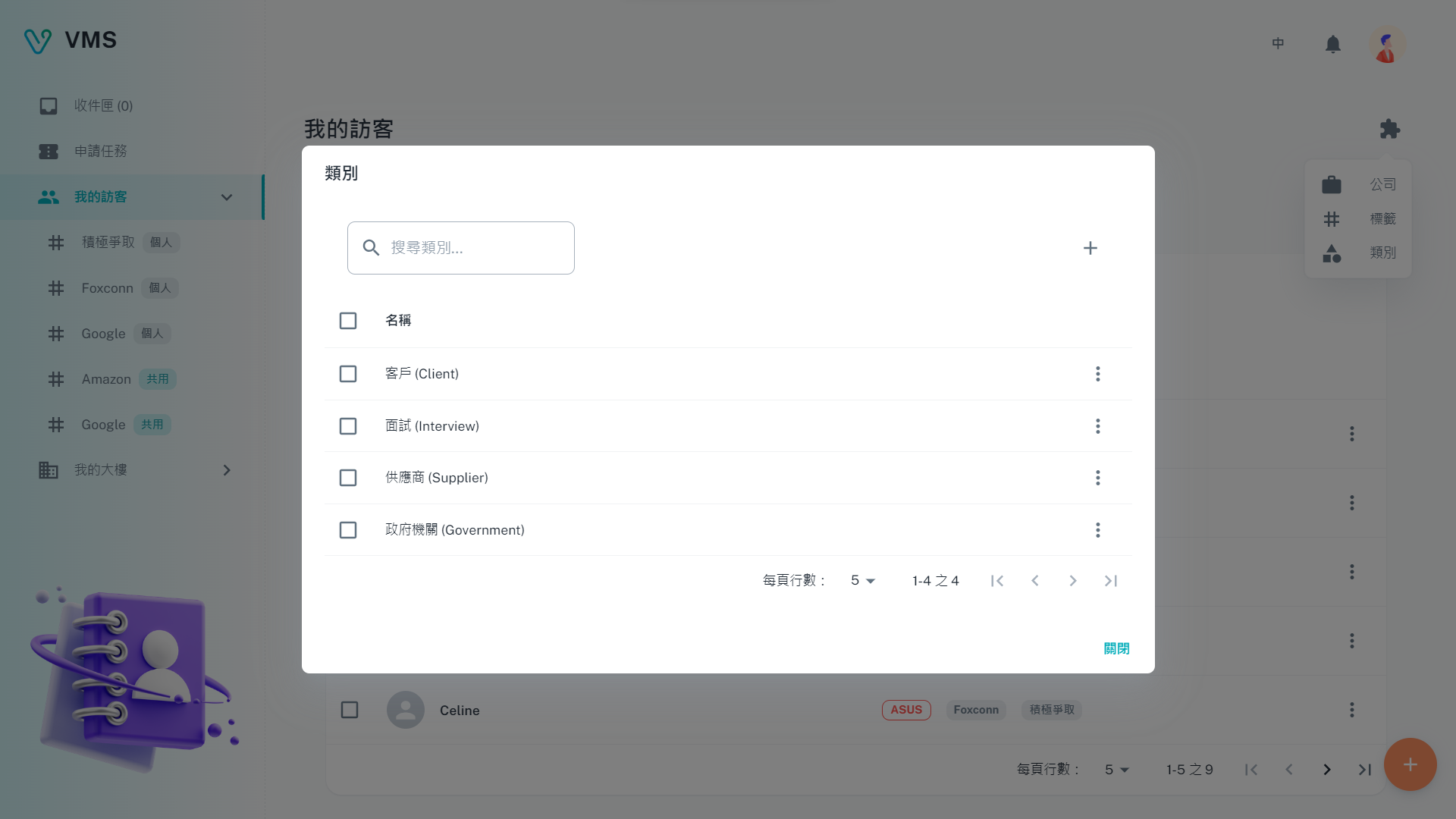Open more options for 面試 (Interview)

(x=1097, y=426)
